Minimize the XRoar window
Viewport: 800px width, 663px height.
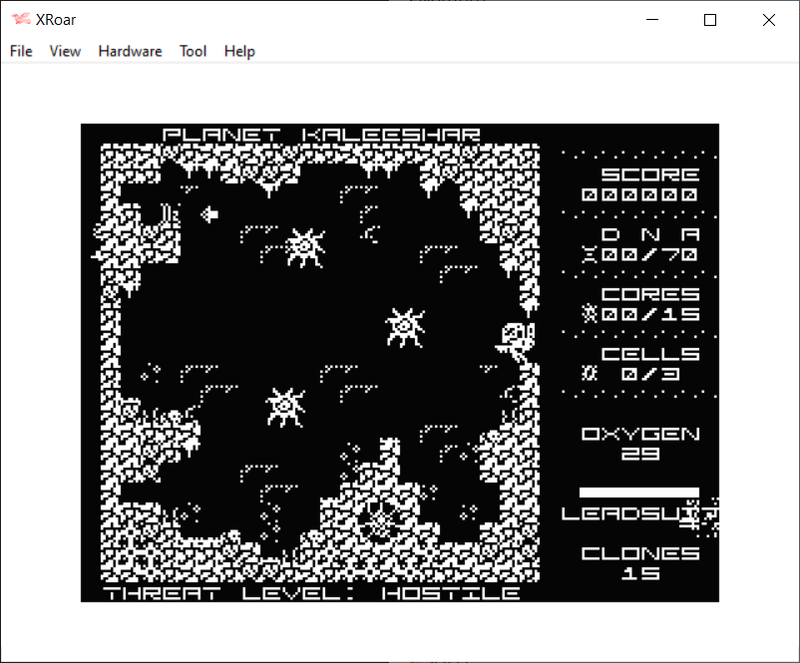[652, 20]
